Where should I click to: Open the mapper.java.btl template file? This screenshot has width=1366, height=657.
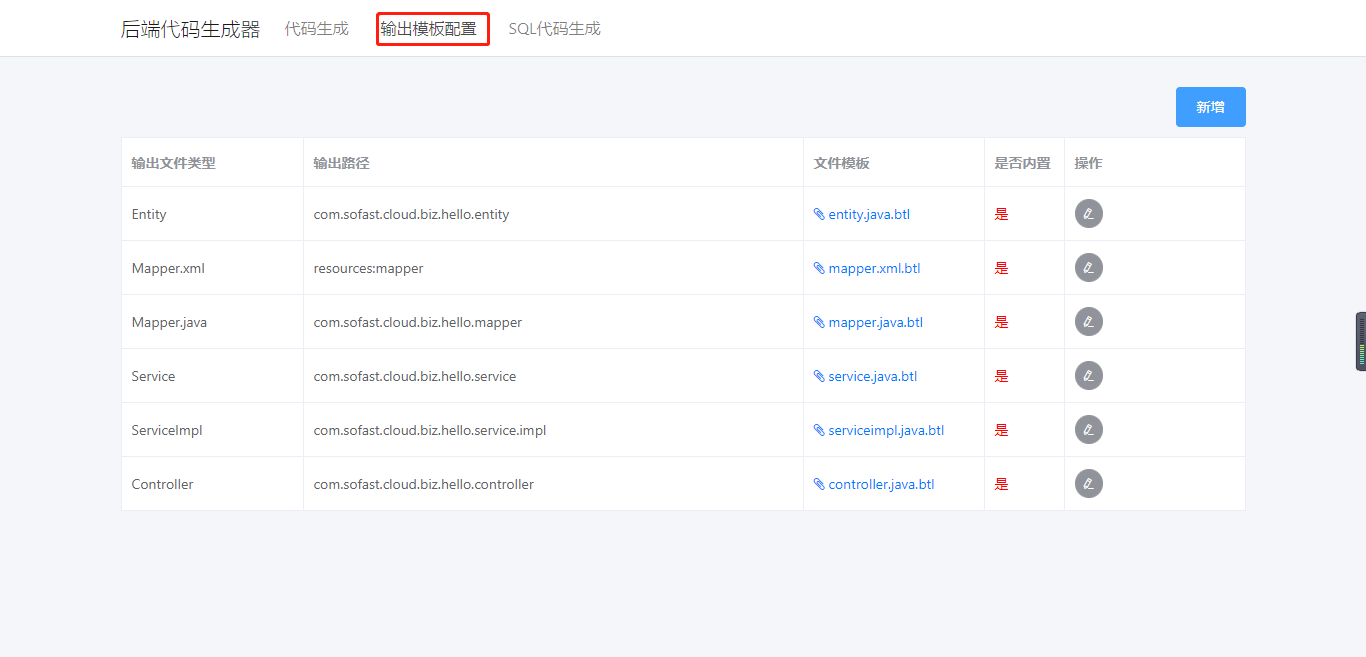click(875, 322)
